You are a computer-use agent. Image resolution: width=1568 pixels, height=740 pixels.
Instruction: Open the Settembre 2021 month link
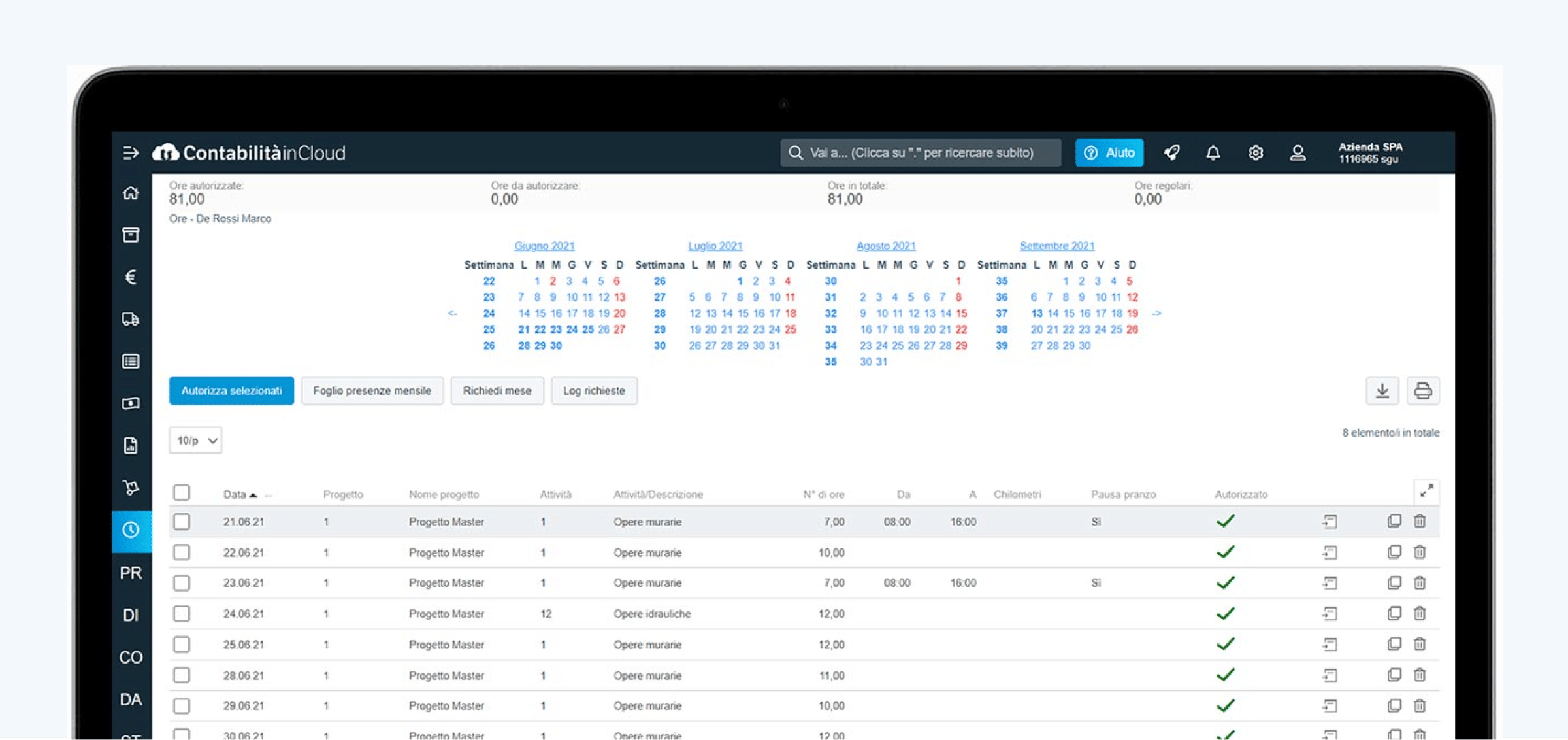pos(1057,246)
